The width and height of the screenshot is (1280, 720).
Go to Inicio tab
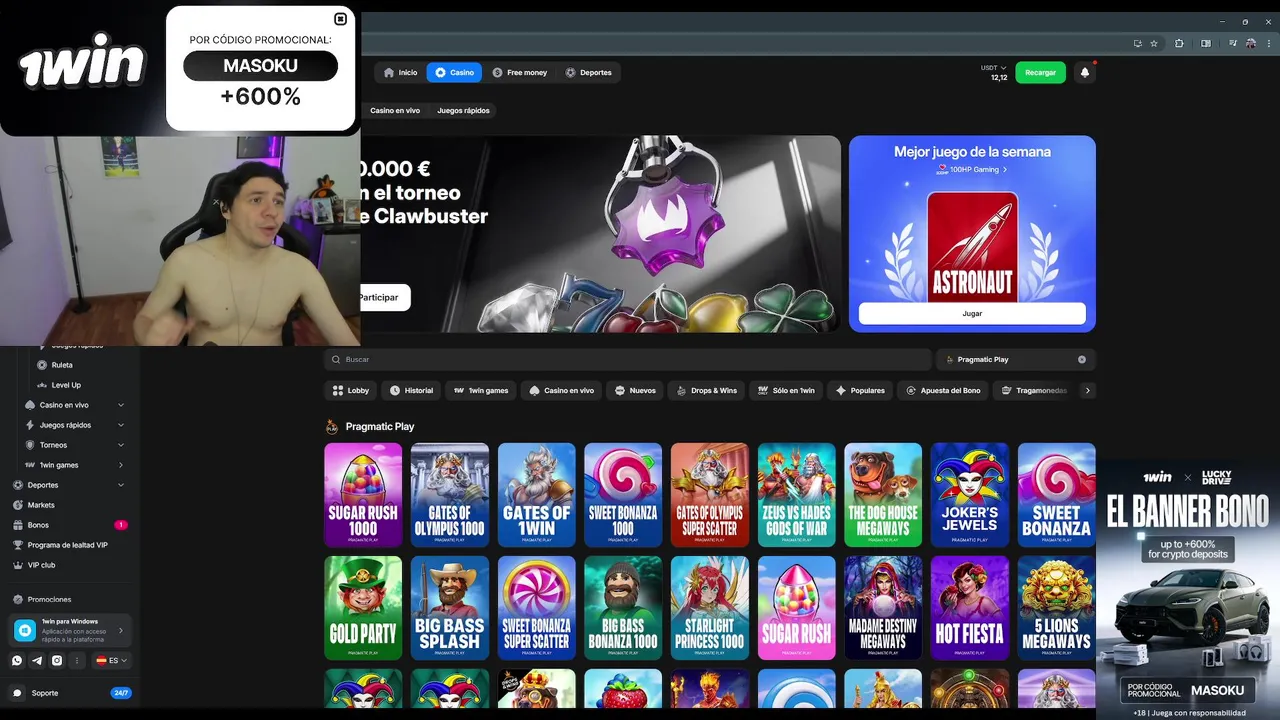400,72
